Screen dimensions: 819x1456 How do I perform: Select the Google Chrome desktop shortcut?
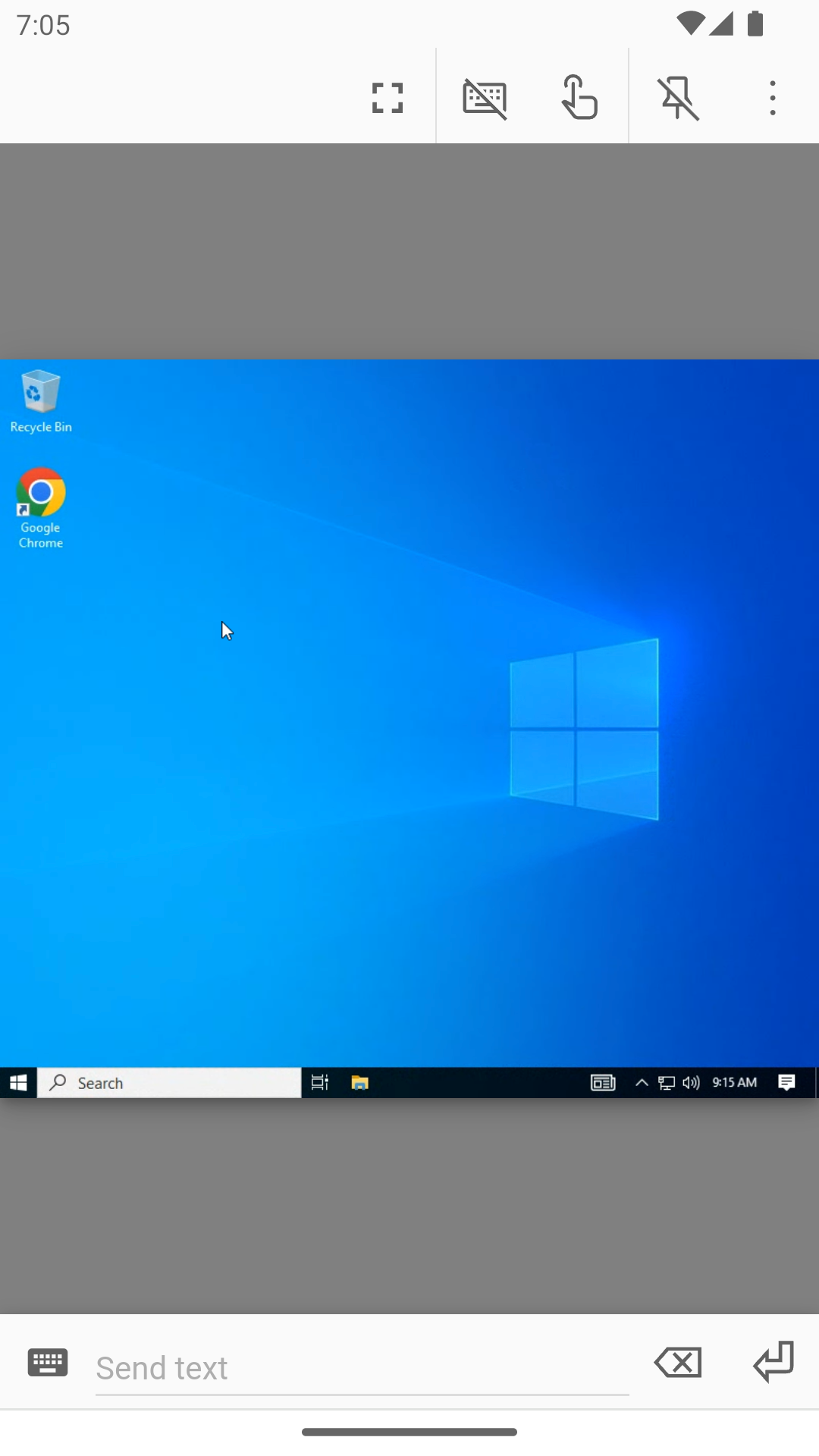[x=41, y=507]
